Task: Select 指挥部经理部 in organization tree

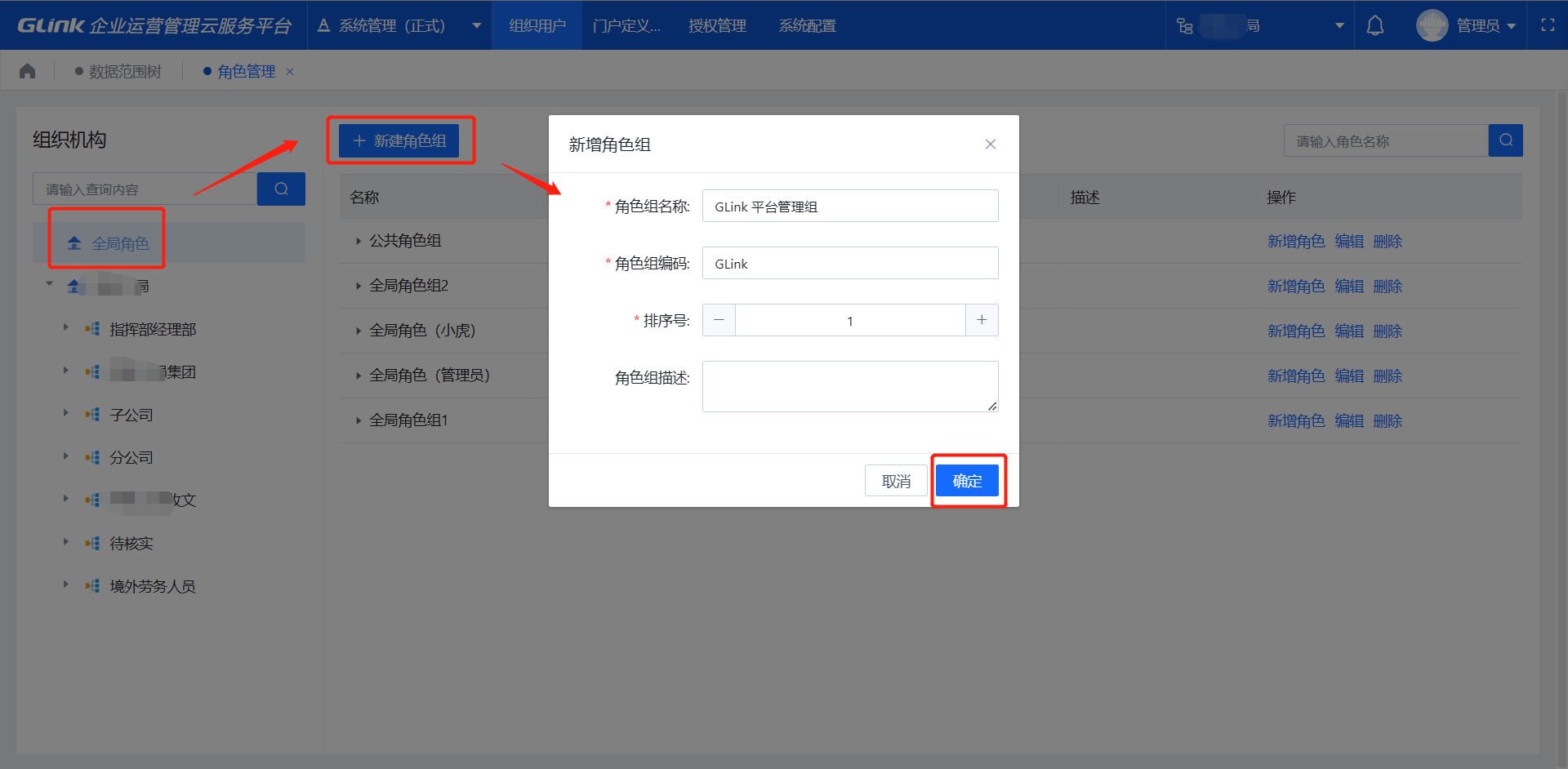Action: tap(153, 329)
